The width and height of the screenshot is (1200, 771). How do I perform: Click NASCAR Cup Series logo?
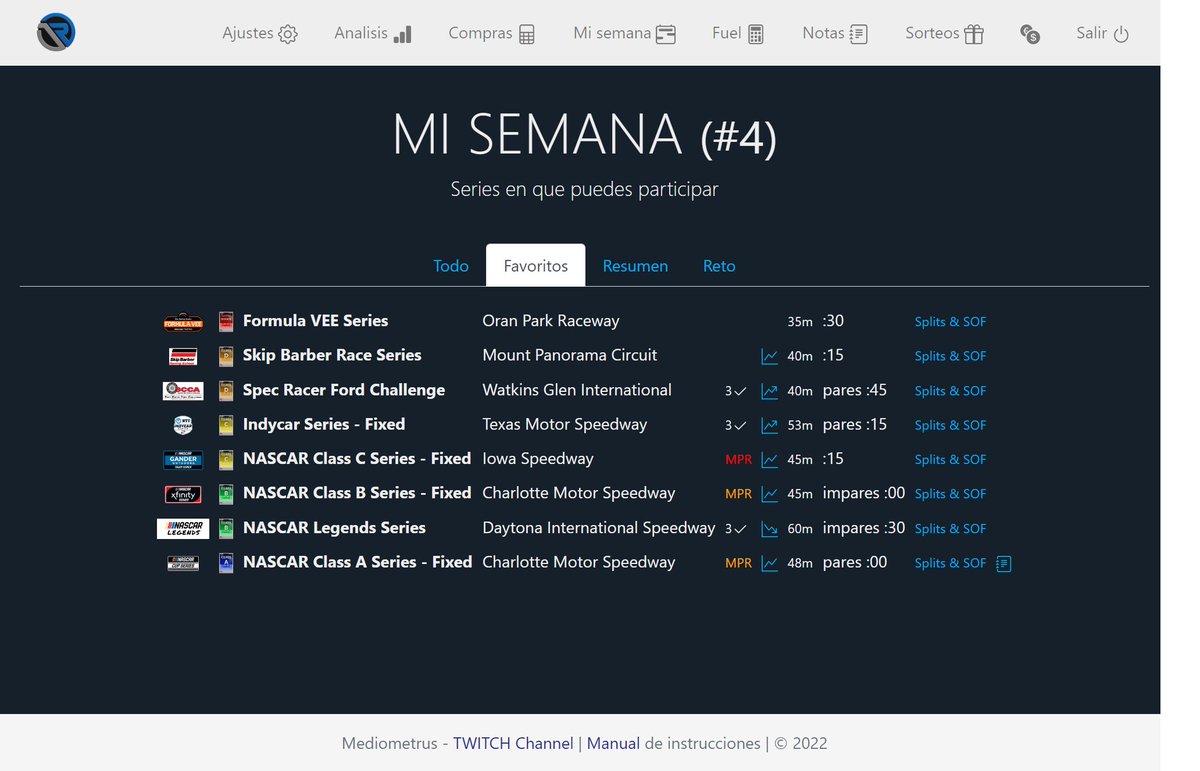183,563
